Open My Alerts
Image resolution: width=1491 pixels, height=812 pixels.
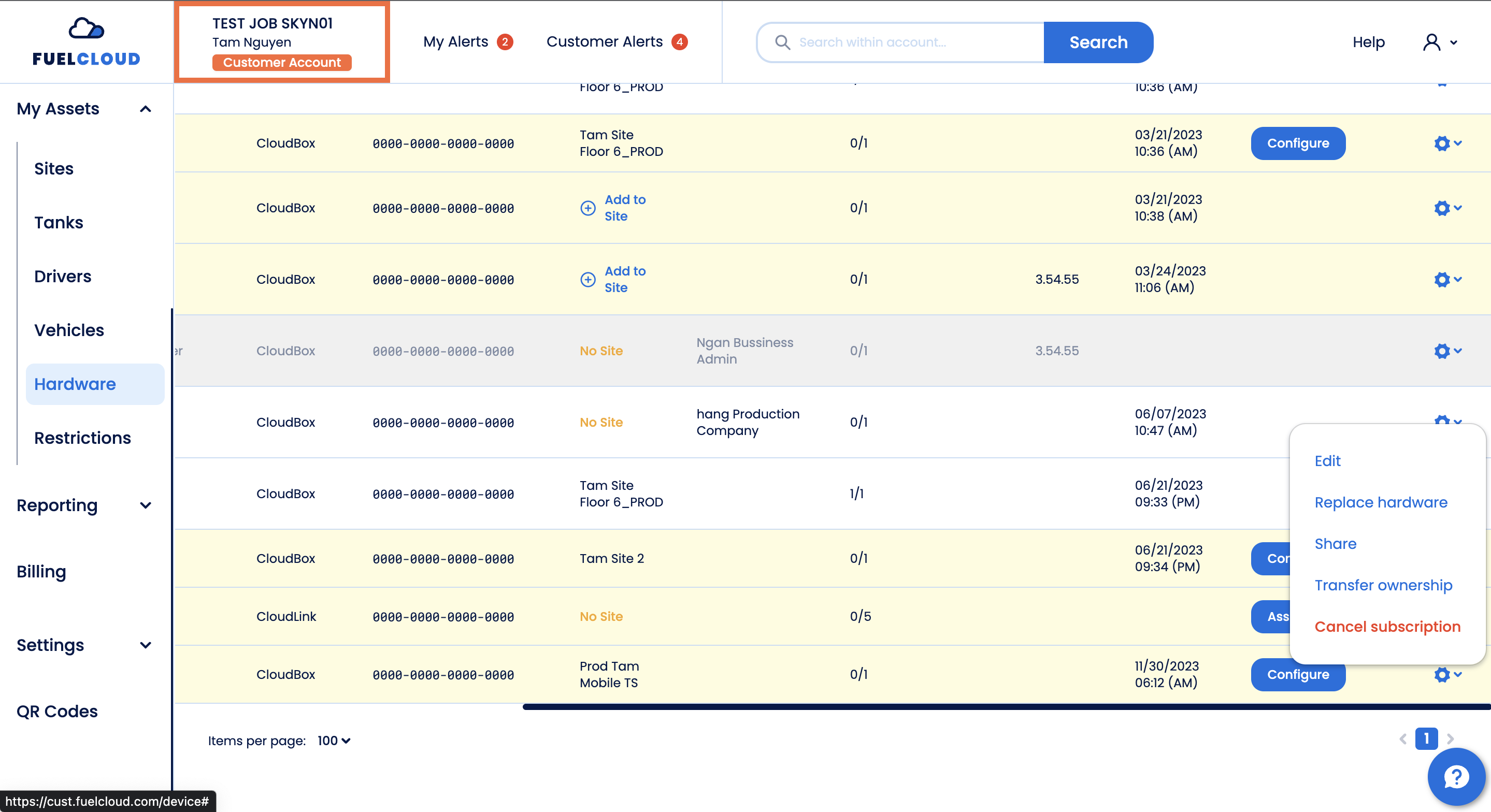(x=455, y=42)
